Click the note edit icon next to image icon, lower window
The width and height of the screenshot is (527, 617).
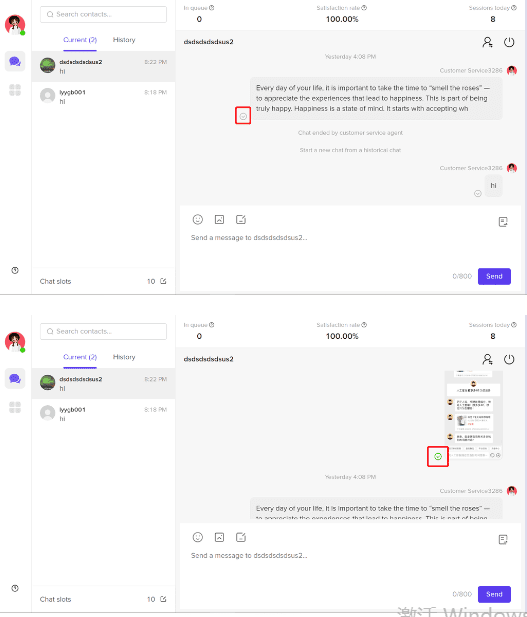pyautogui.click(x=241, y=537)
